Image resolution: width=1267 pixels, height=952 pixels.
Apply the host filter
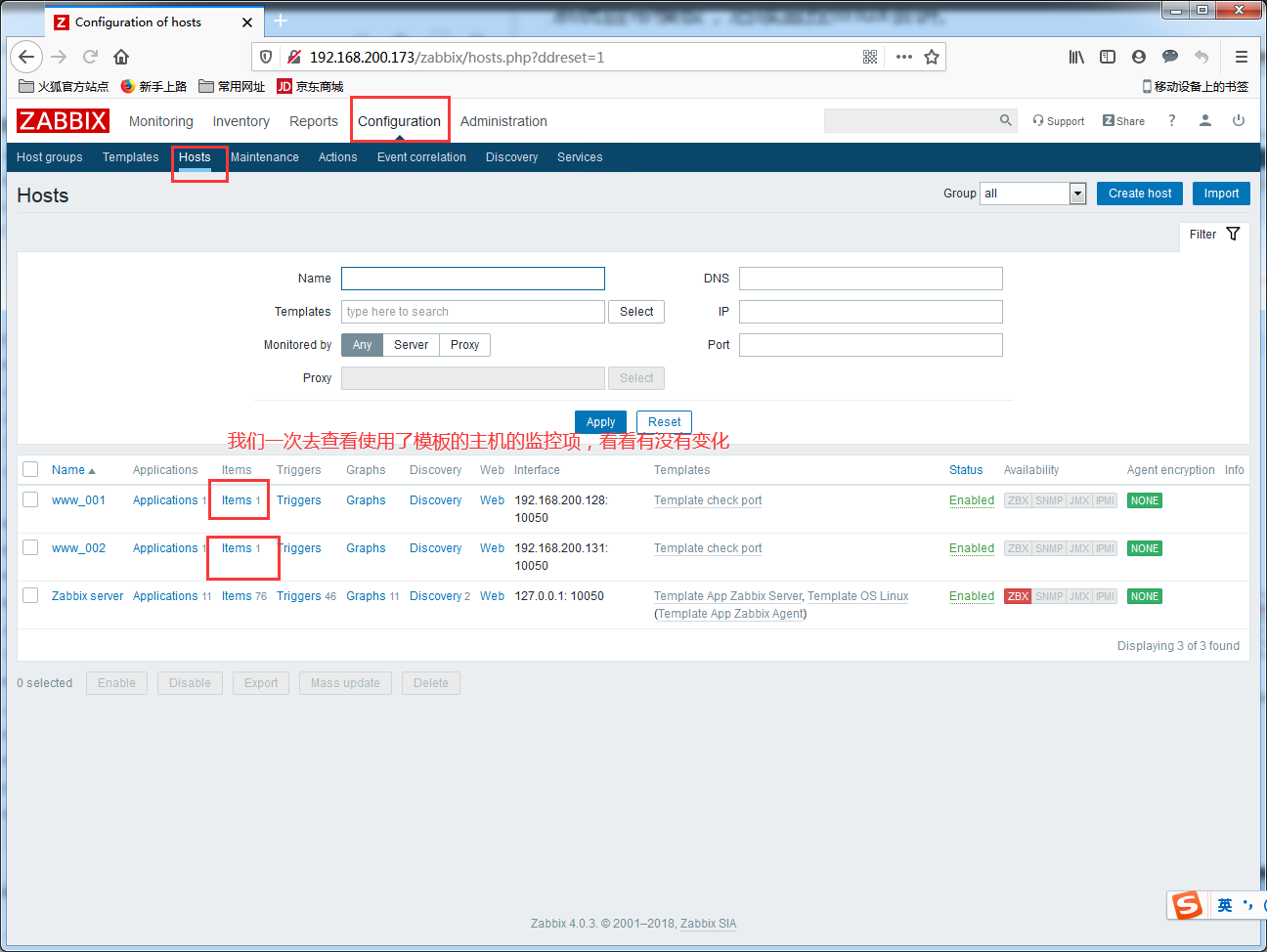(600, 422)
